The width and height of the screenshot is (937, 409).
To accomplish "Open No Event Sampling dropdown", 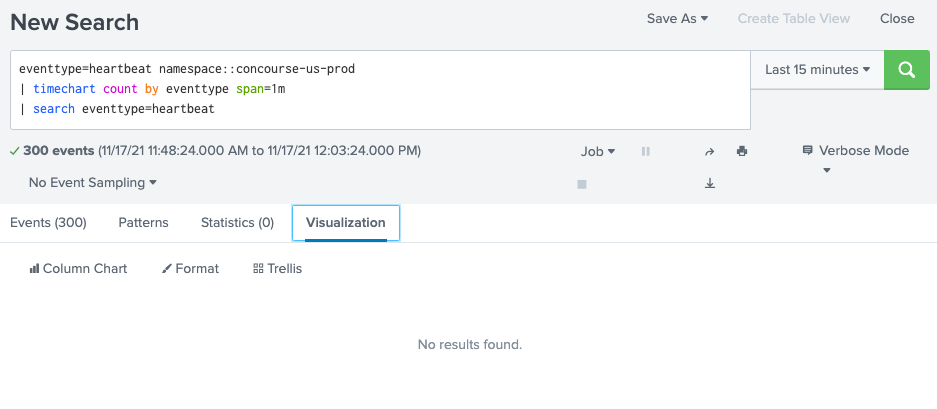I will tap(93, 182).
